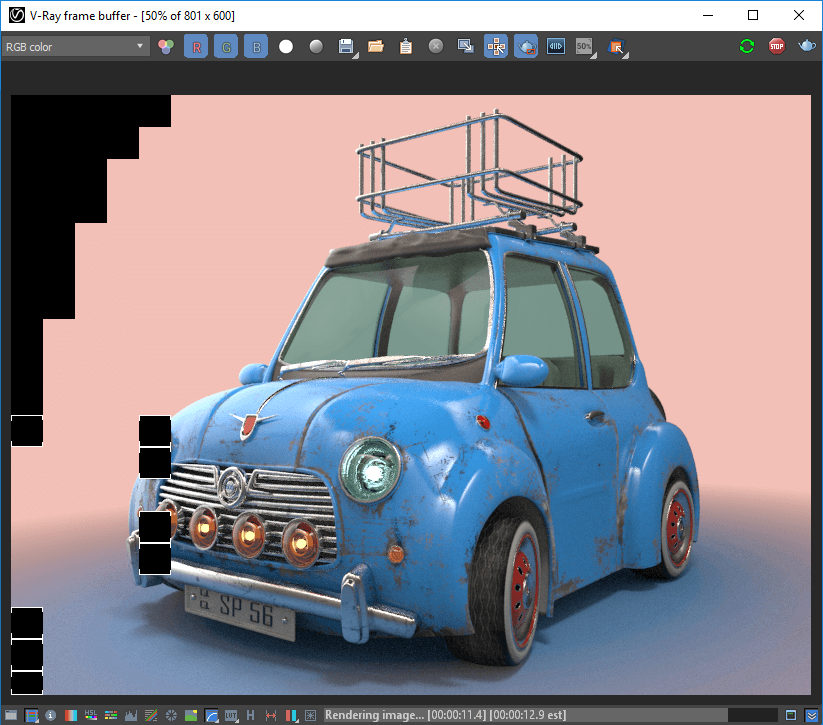Toggle HSL color correction in status bar
This screenshot has width=823, height=725.
click(91, 716)
